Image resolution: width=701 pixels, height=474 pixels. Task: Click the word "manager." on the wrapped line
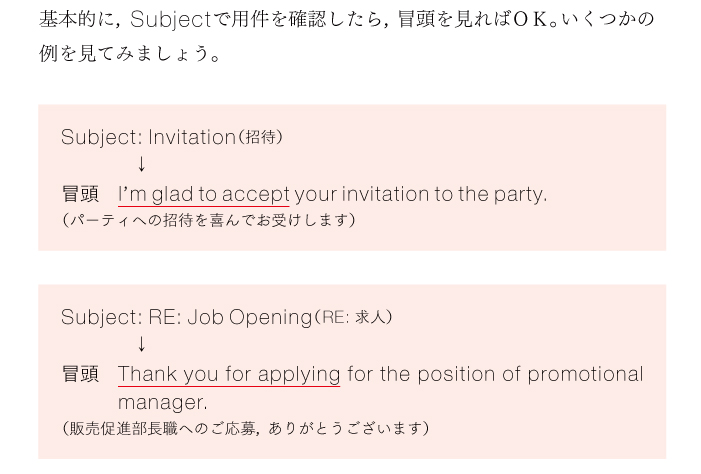pyautogui.click(x=163, y=402)
